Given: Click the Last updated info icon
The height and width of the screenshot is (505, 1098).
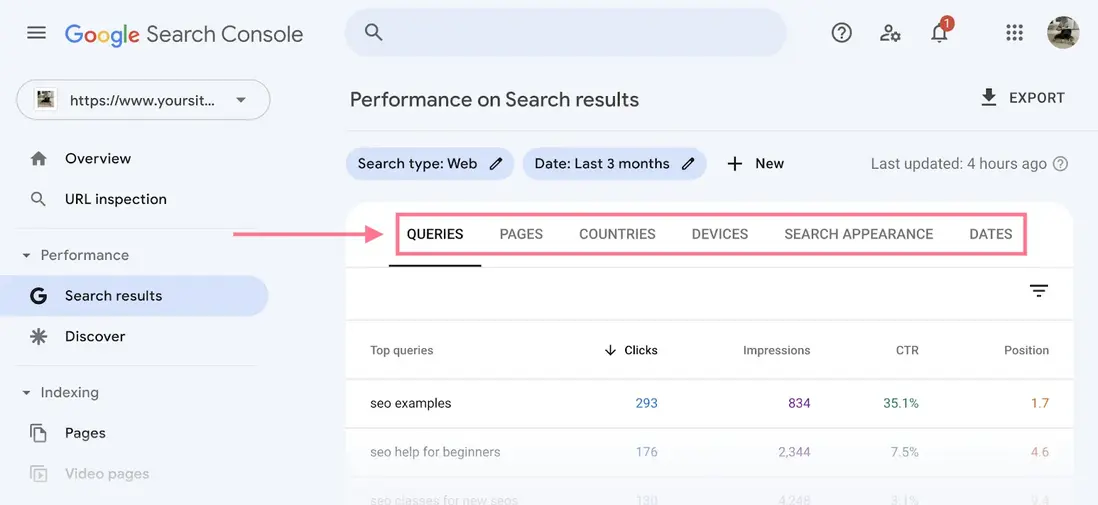Looking at the screenshot, I should tap(1061, 164).
